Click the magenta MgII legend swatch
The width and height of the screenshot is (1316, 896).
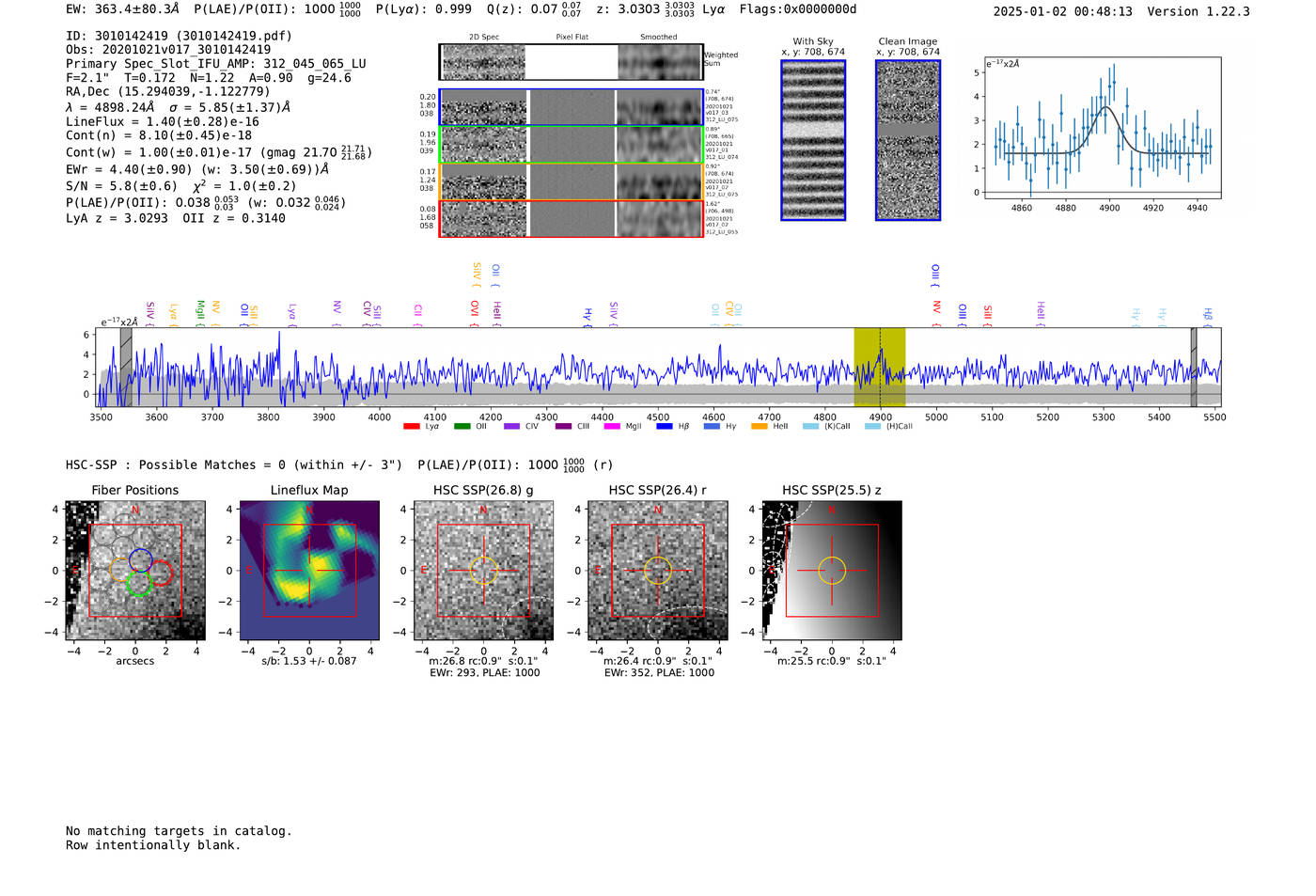[x=612, y=427]
